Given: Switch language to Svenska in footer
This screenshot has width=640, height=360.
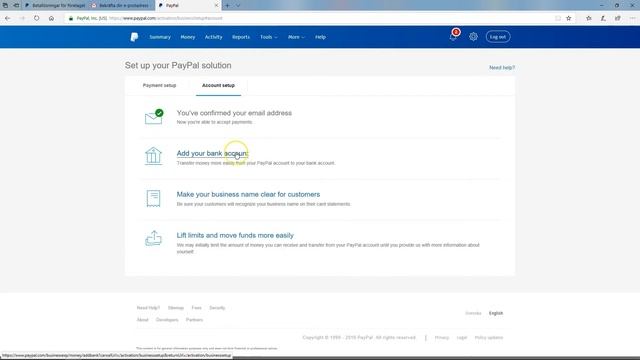Looking at the screenshot, I should pos(473,313).
